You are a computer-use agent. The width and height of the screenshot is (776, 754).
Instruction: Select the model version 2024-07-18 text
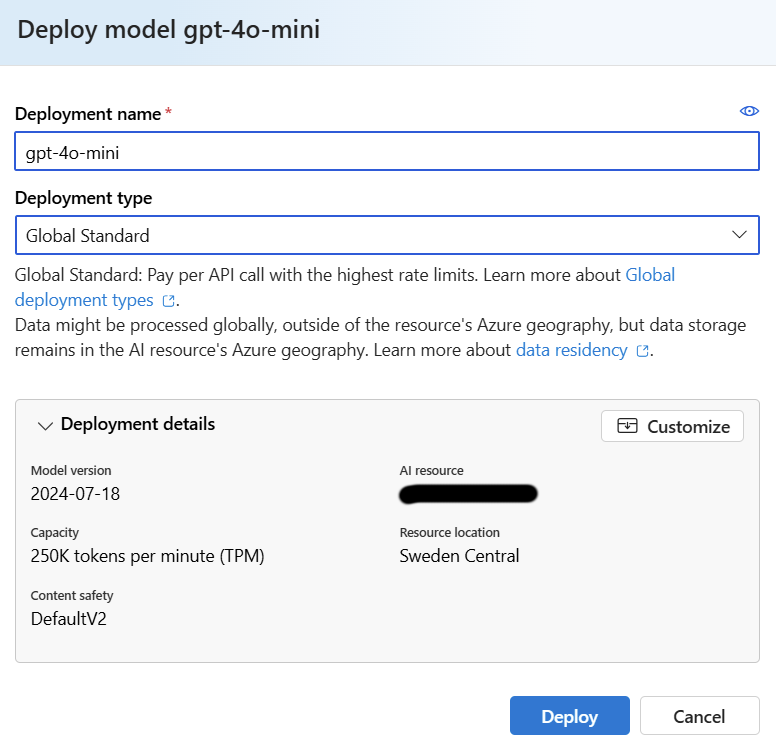pos(75,494)
